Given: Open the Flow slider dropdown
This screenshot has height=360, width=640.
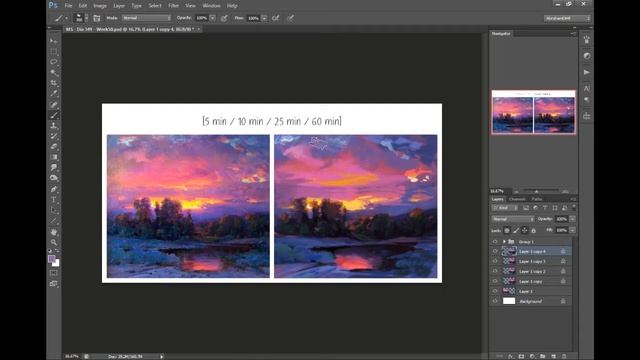Looking at the screenshot, I should pos(264,18).
